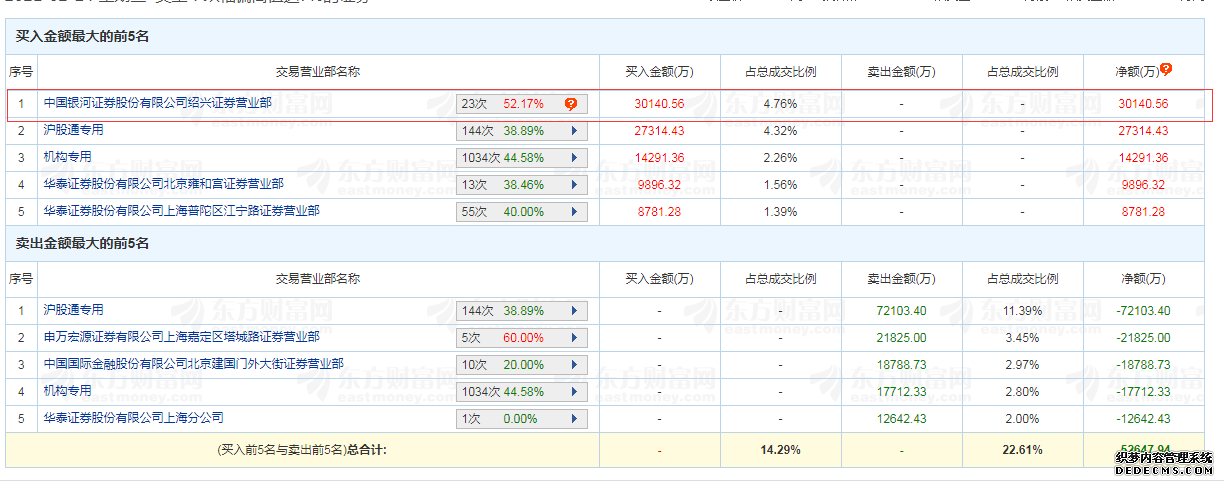1224x485 pixels.
Task: Click the arrow icon next to 55次 40.00%
Action: (x=574, y=212)
